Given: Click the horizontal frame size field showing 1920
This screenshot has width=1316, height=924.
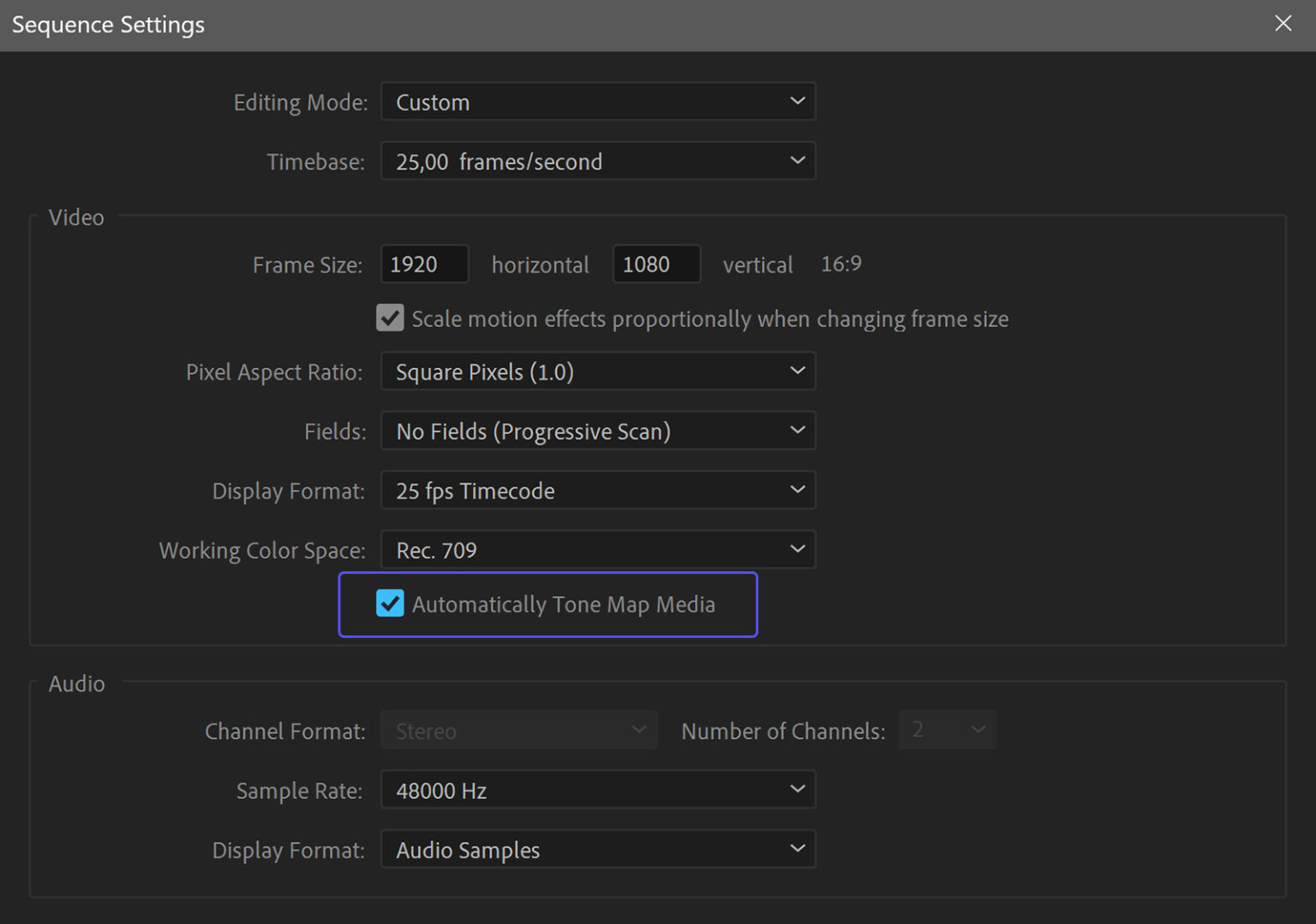Looking at the screenshot, I should click(x=424, y=264).
